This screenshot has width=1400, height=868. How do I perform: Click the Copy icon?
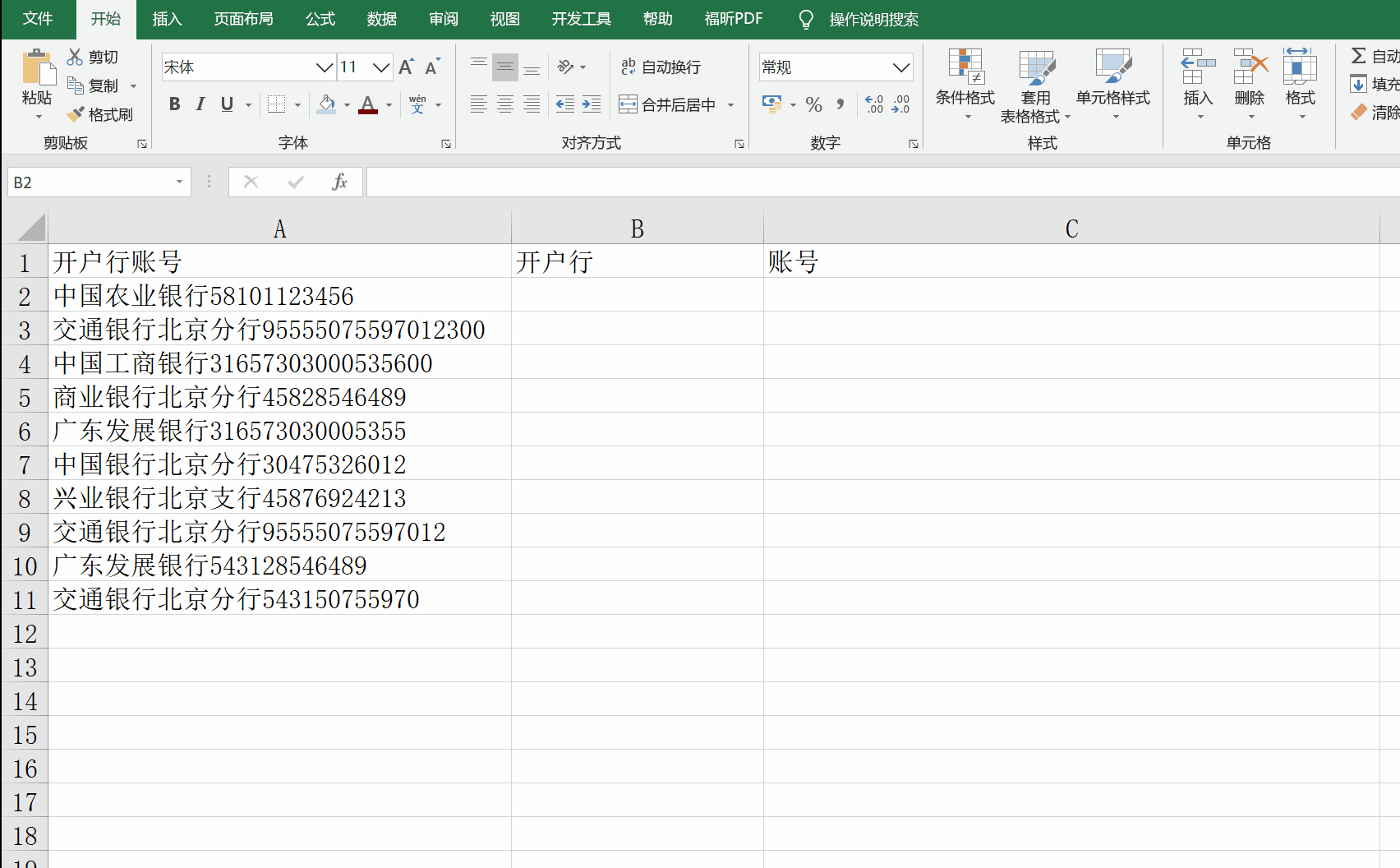click(75, 85)
